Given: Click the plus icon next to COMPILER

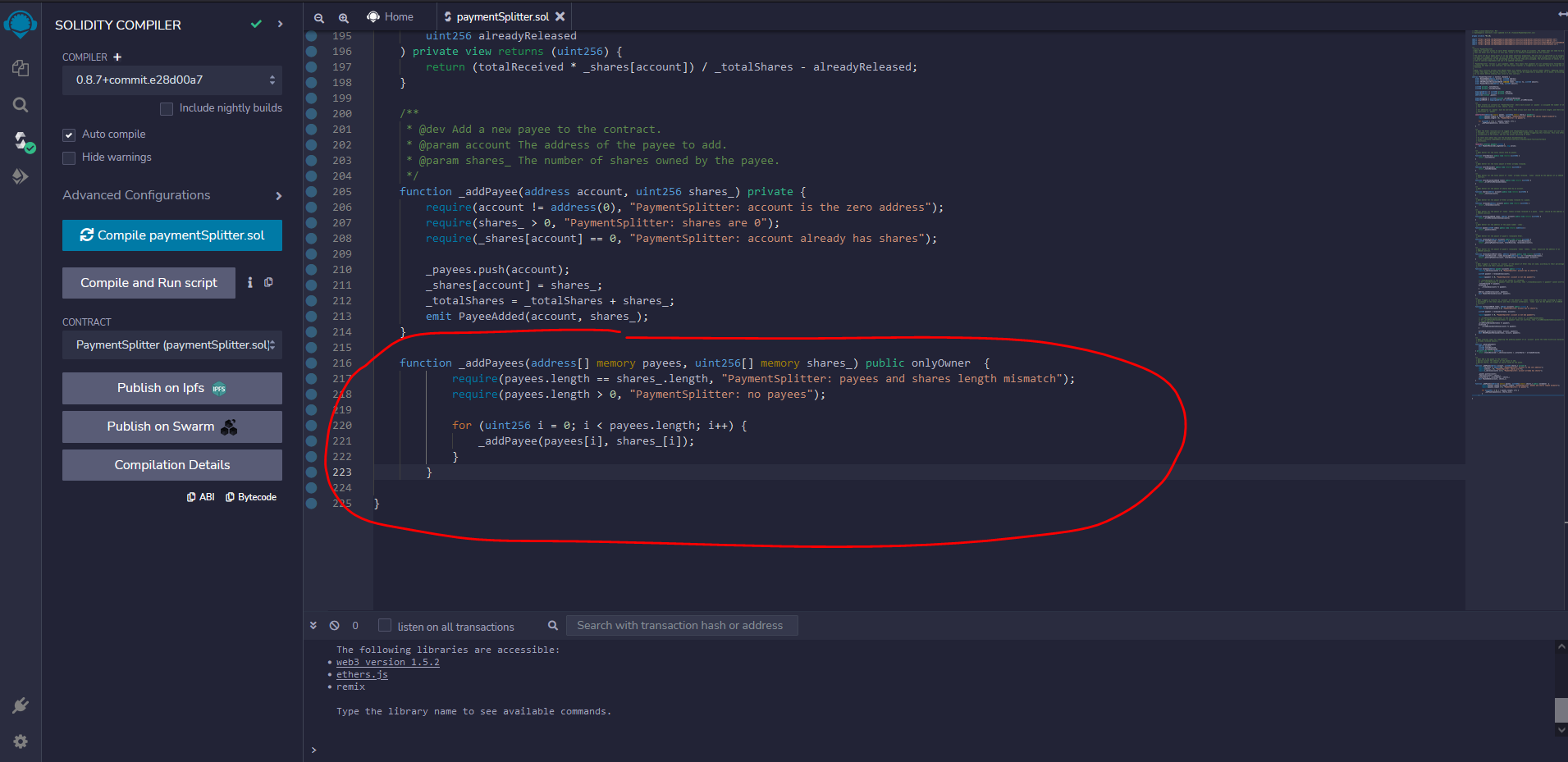Looking at the screenshot, I should [x=117, y=57].
